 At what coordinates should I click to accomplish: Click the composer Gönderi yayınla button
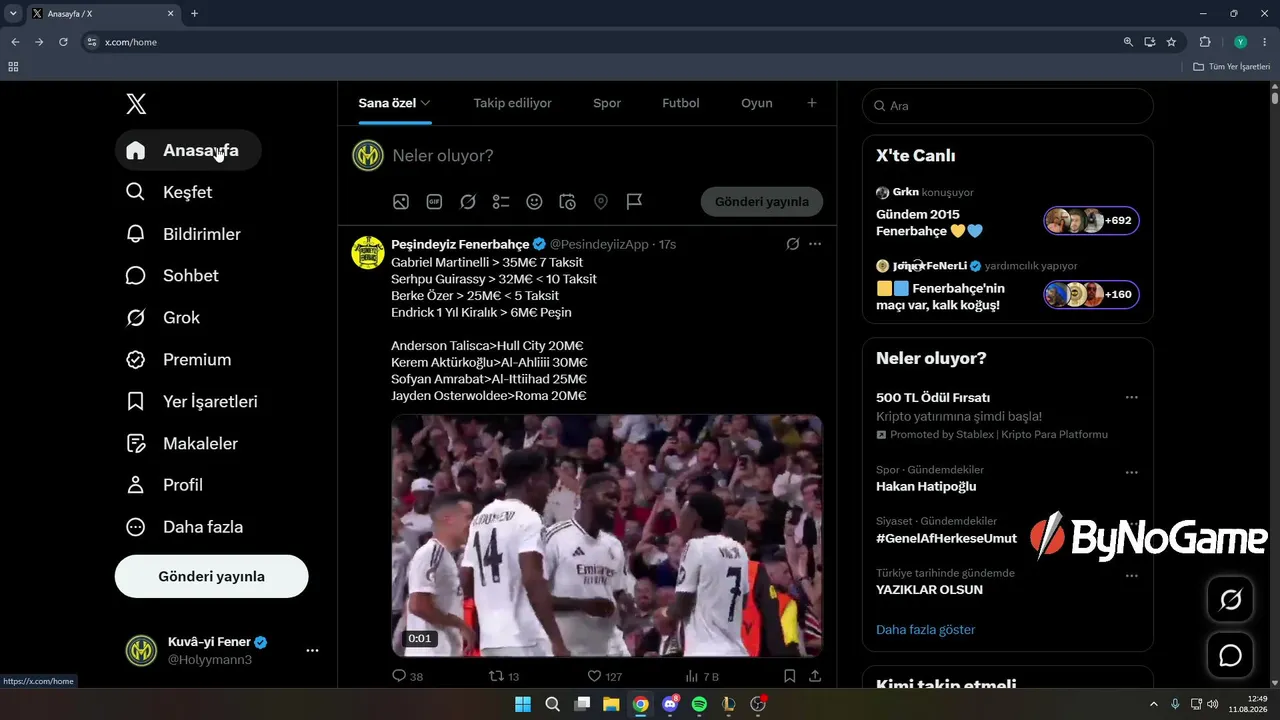coord(762,202)
